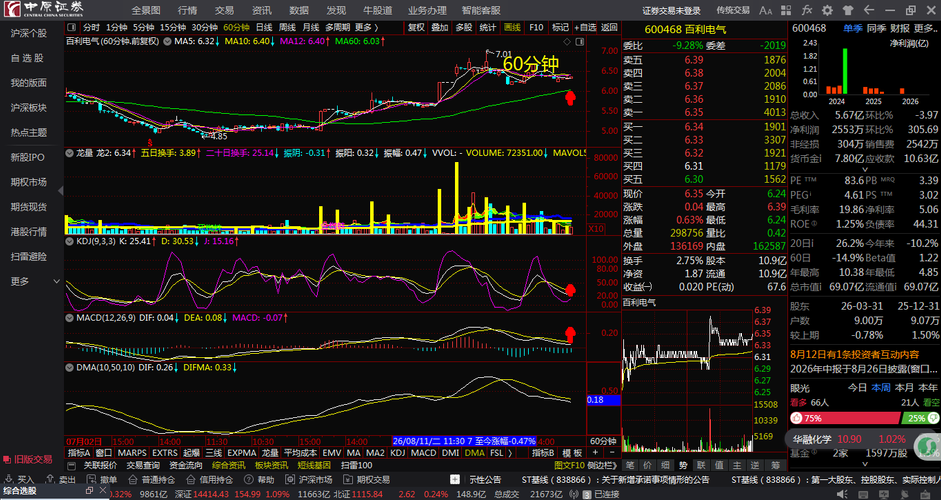
Task: Click the plus icon before 示性公告
Action: pyautogui.click(x=455, y=480)
